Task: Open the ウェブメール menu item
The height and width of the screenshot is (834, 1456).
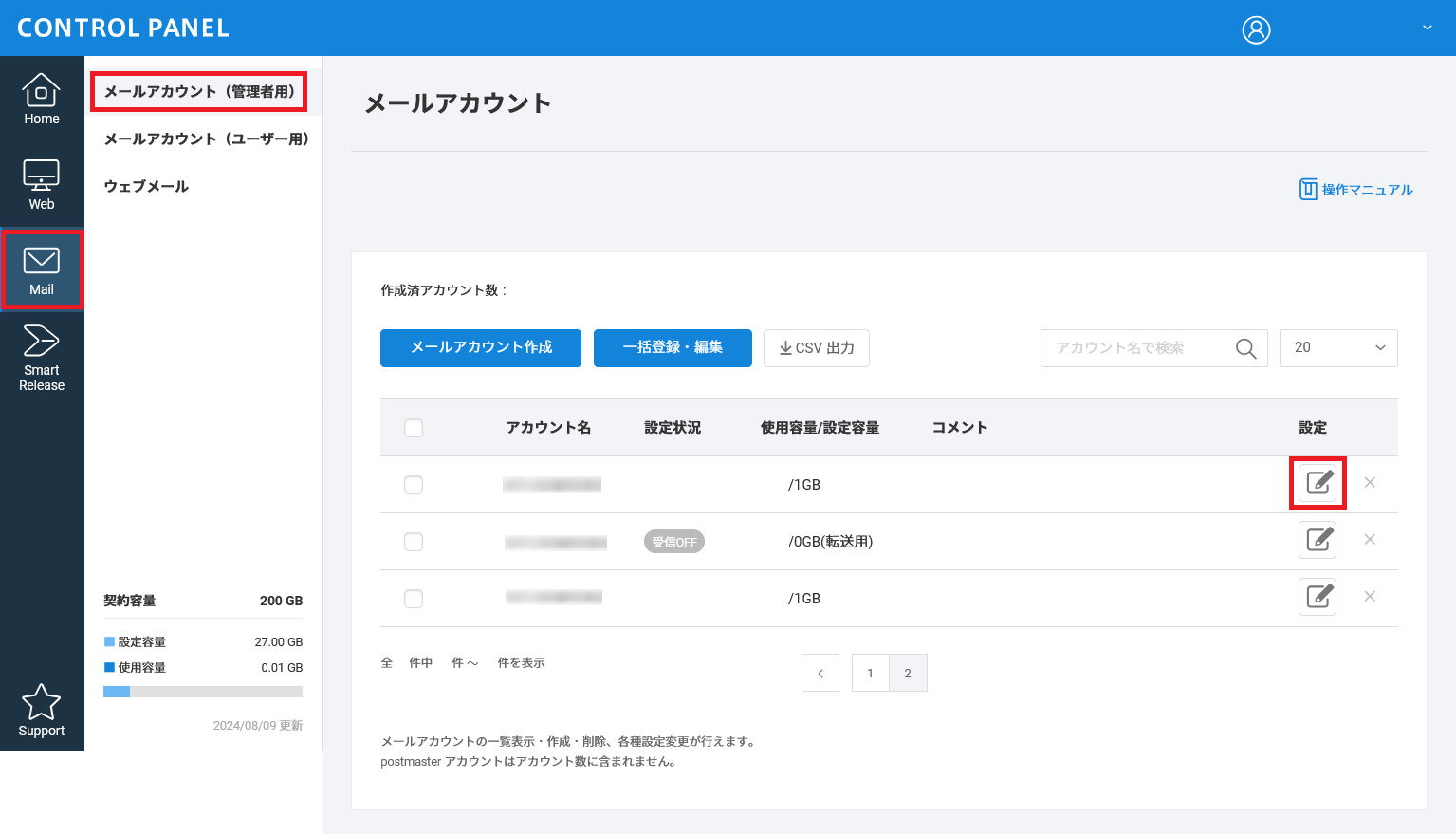Action: coord(147,187)
